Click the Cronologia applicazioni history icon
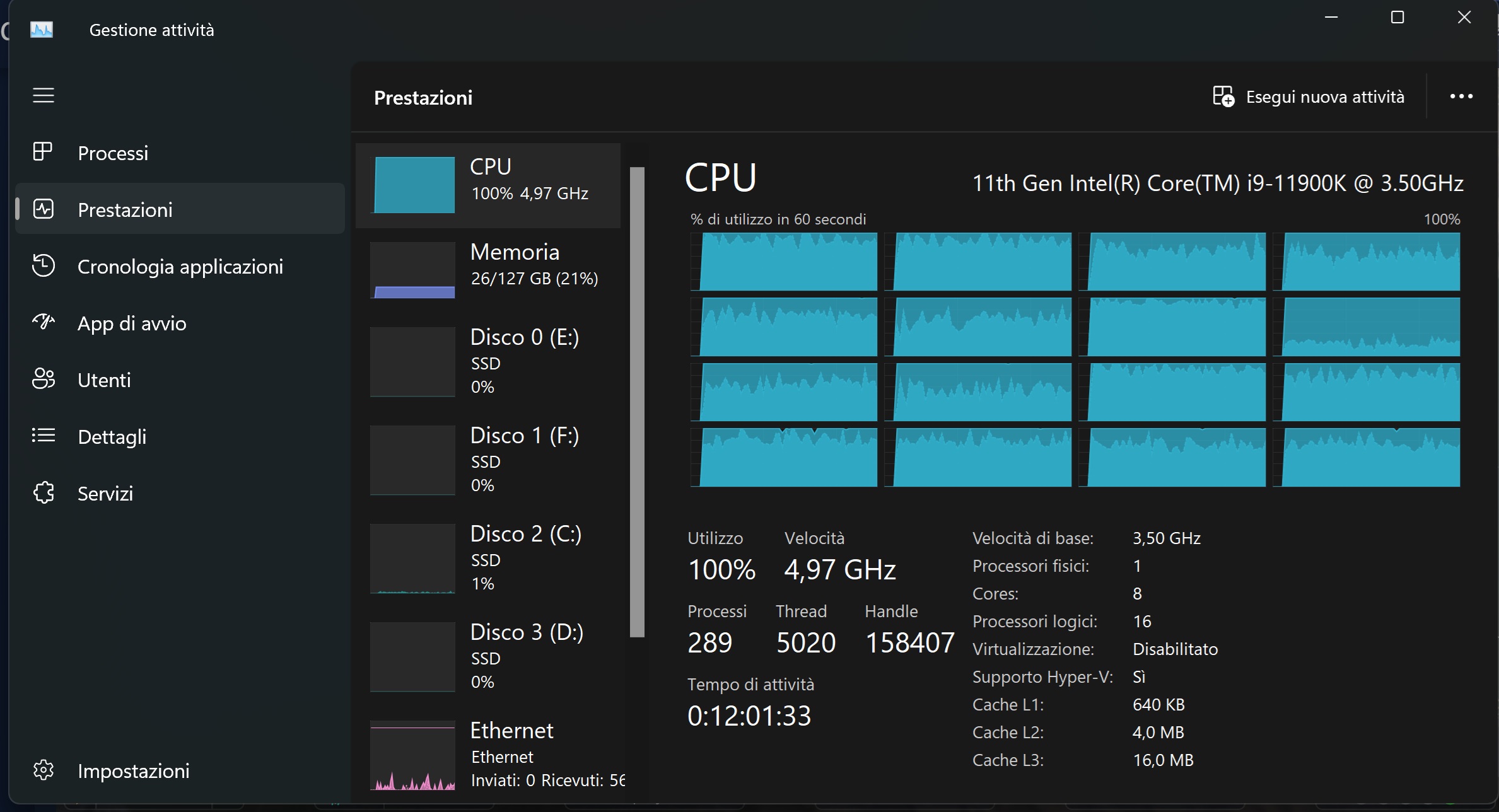Image resolution: width=1499 pixels, height=812 pixels. click(43, 266)
